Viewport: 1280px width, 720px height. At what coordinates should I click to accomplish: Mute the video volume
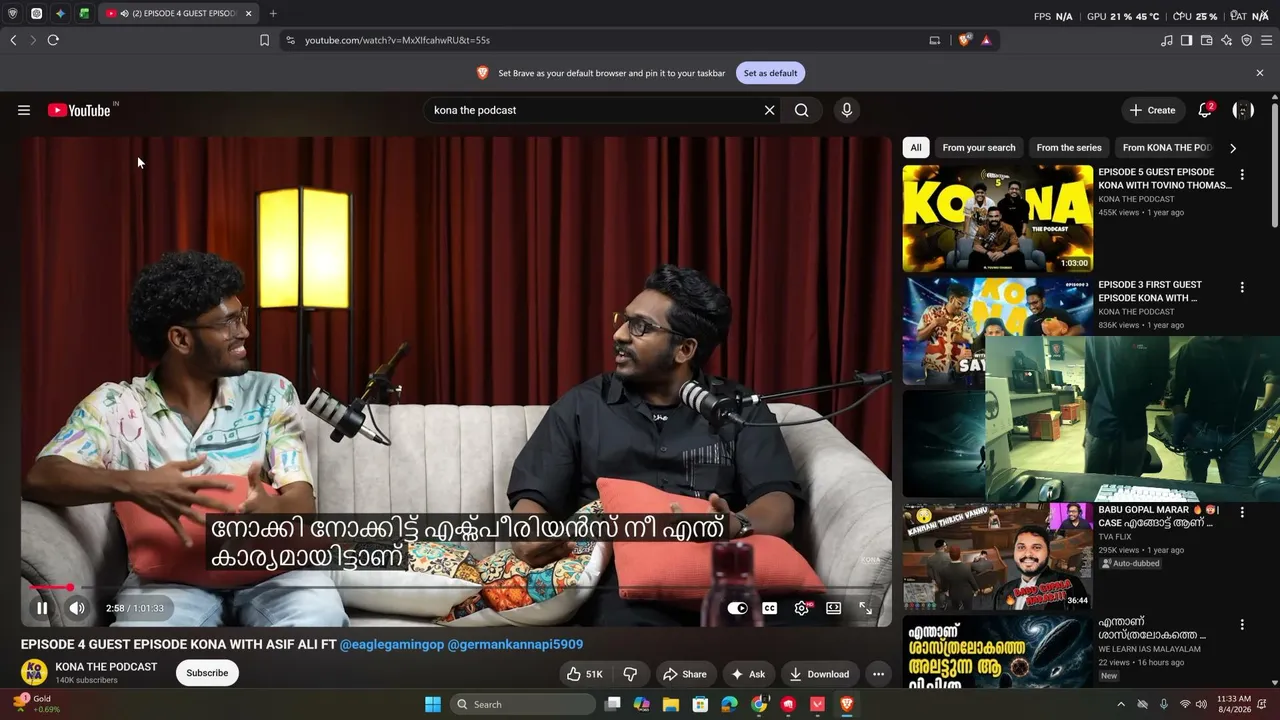pyautogui.click(x=77, y=608)
